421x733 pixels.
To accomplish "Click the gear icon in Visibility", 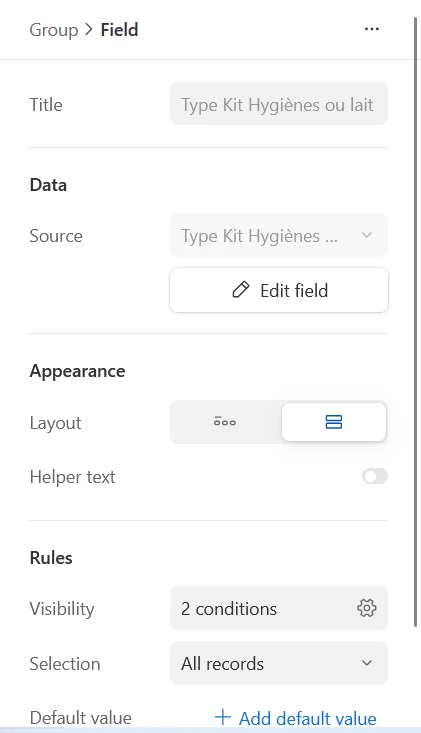I will 367,608.
